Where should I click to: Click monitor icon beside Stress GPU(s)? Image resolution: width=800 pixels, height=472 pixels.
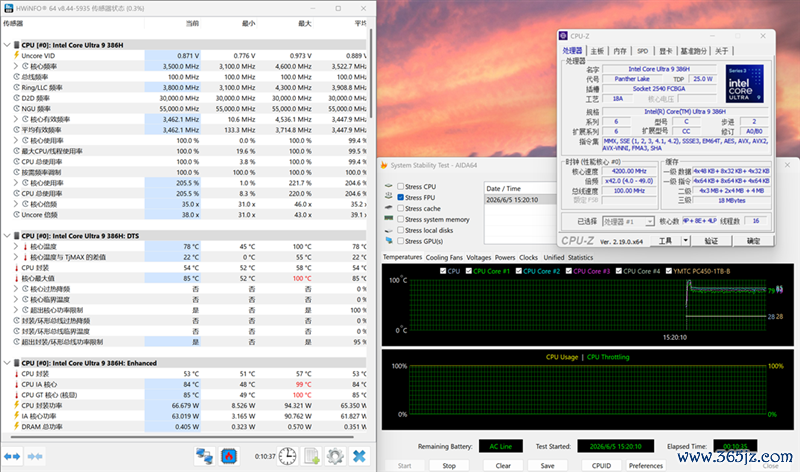click(389, 241)
